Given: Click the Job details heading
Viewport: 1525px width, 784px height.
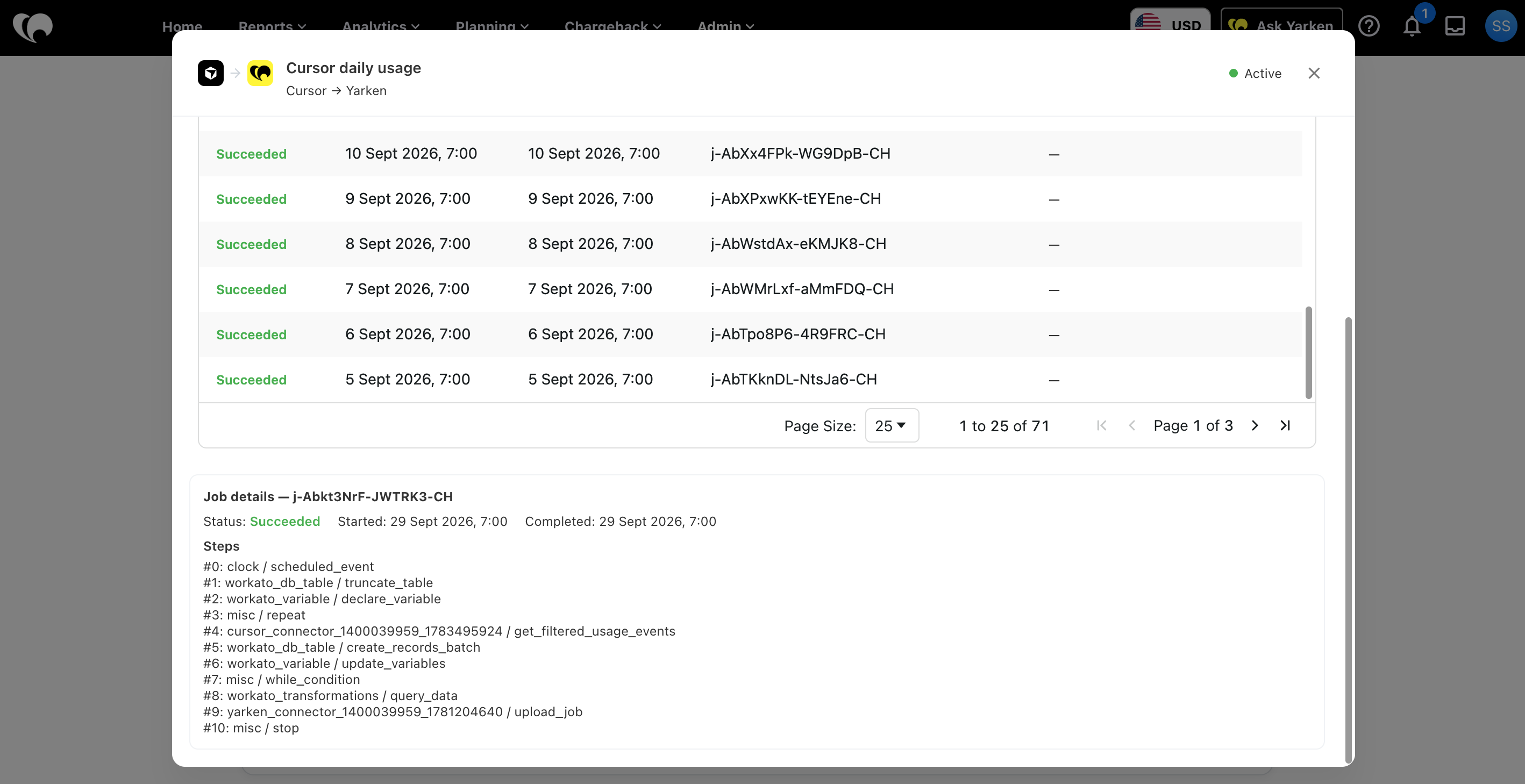Looking at the screenshot, I should click(328, 497).
